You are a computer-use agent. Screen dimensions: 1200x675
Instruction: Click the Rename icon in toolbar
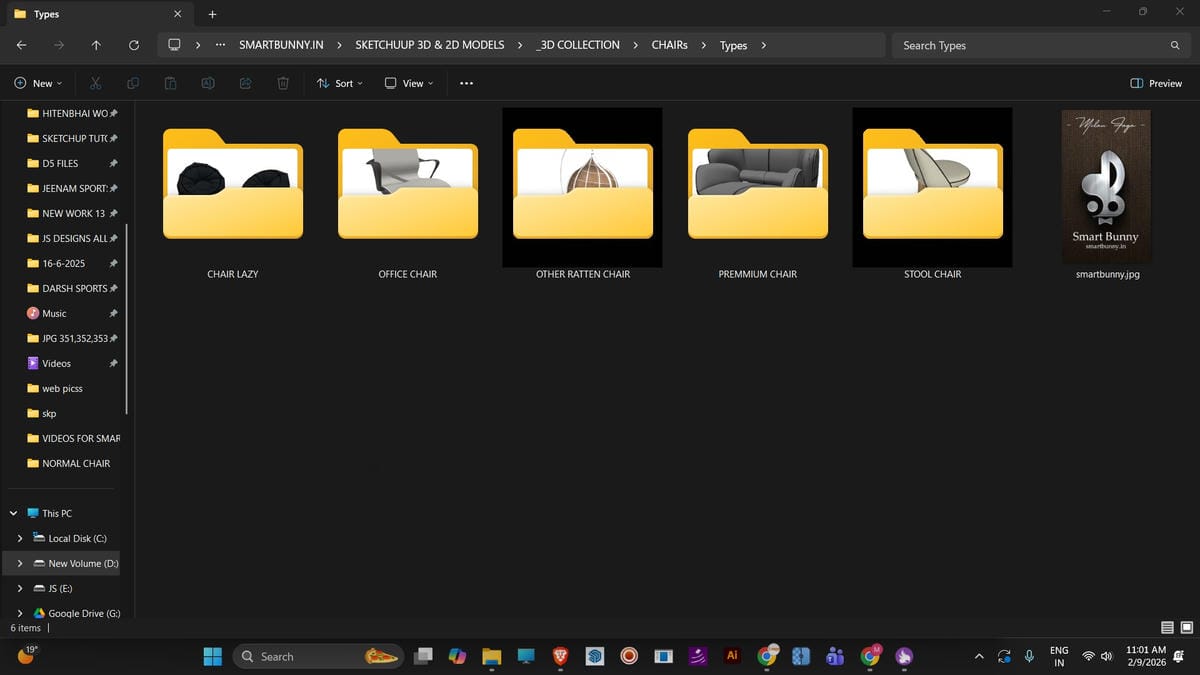pos(208,83)
